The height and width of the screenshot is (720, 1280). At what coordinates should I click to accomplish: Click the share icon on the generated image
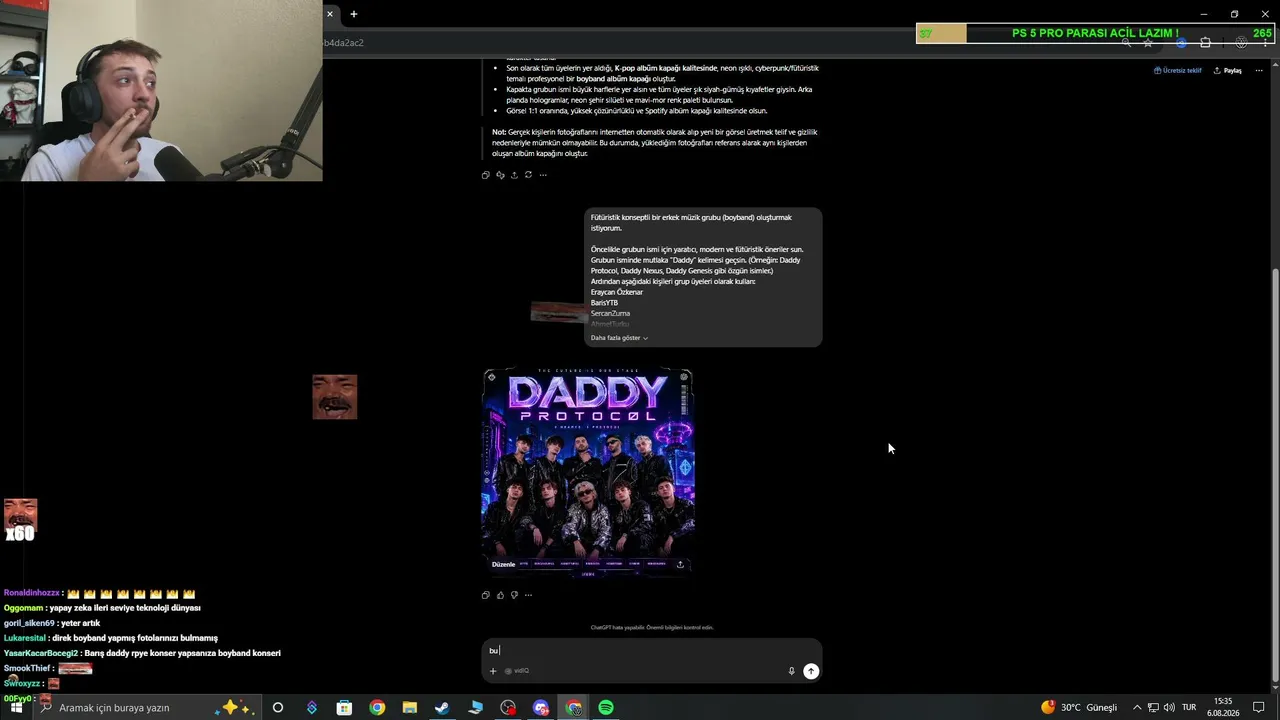tap(680, 564)
